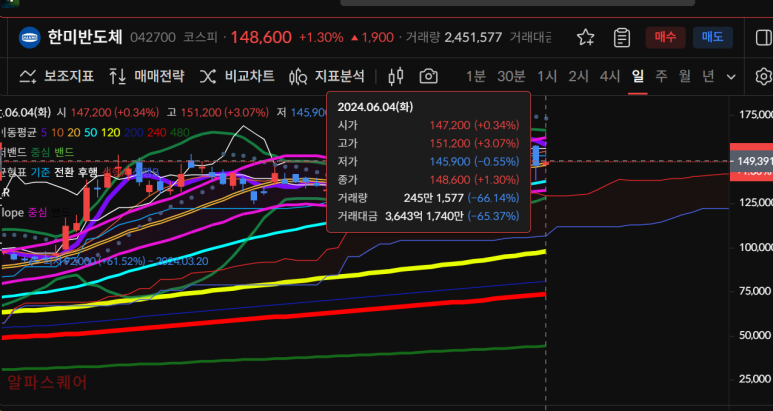Click the stock code 042700
The height and width of the screenshot is (411, 773).
click(153, 37)
